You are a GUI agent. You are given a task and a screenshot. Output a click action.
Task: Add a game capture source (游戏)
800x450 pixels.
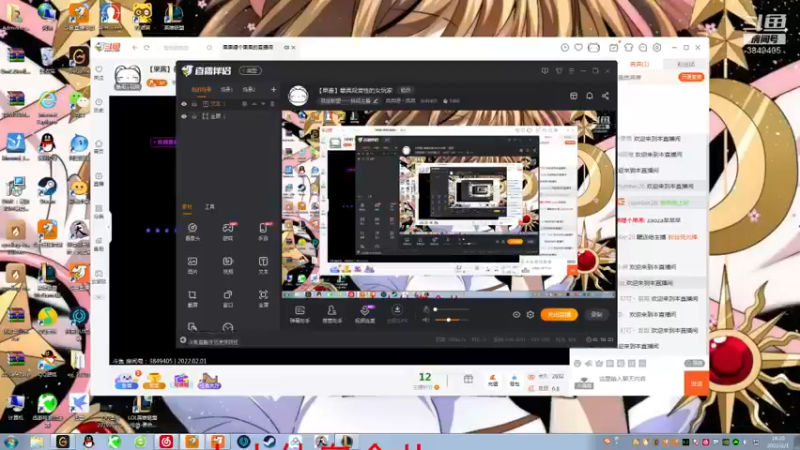click(x=228, y=231)
